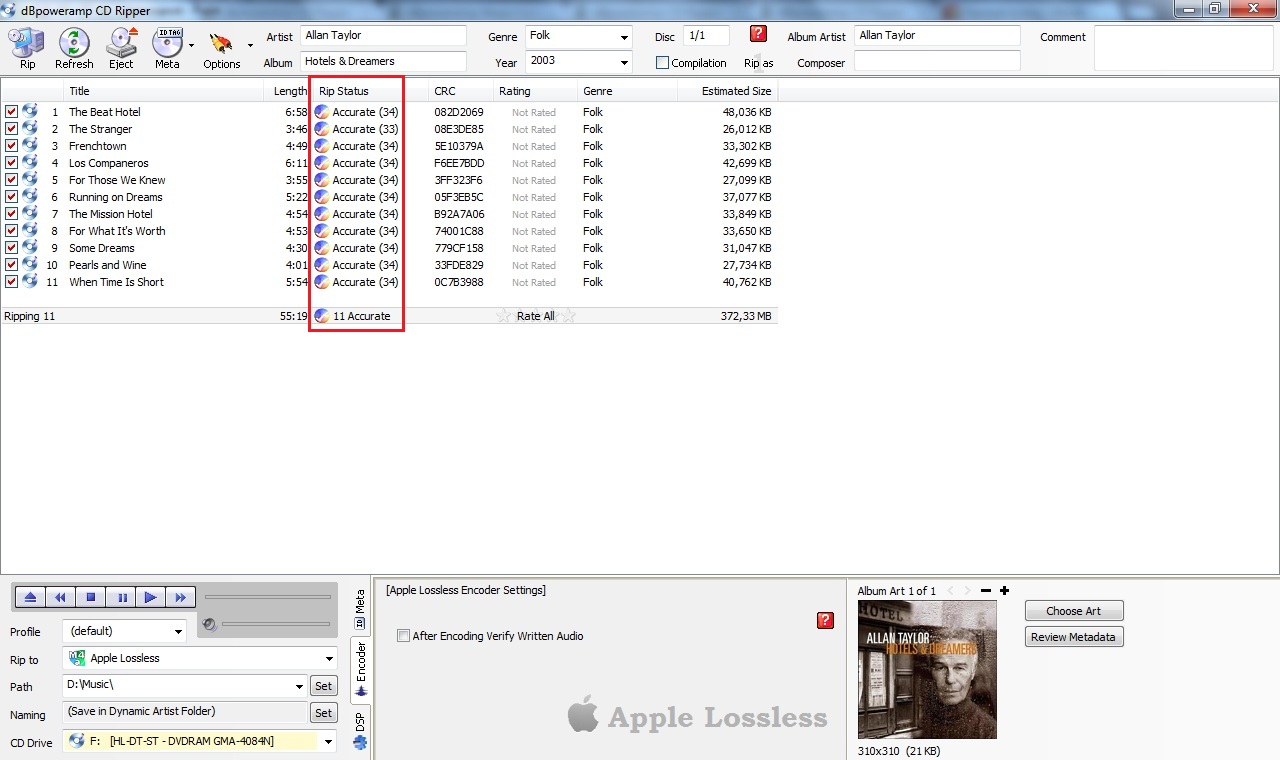This screenshot has height=760, width=1280.
Task: Uncheck track 1 The Beat Hotel
Action: click(x=12, y=112)
